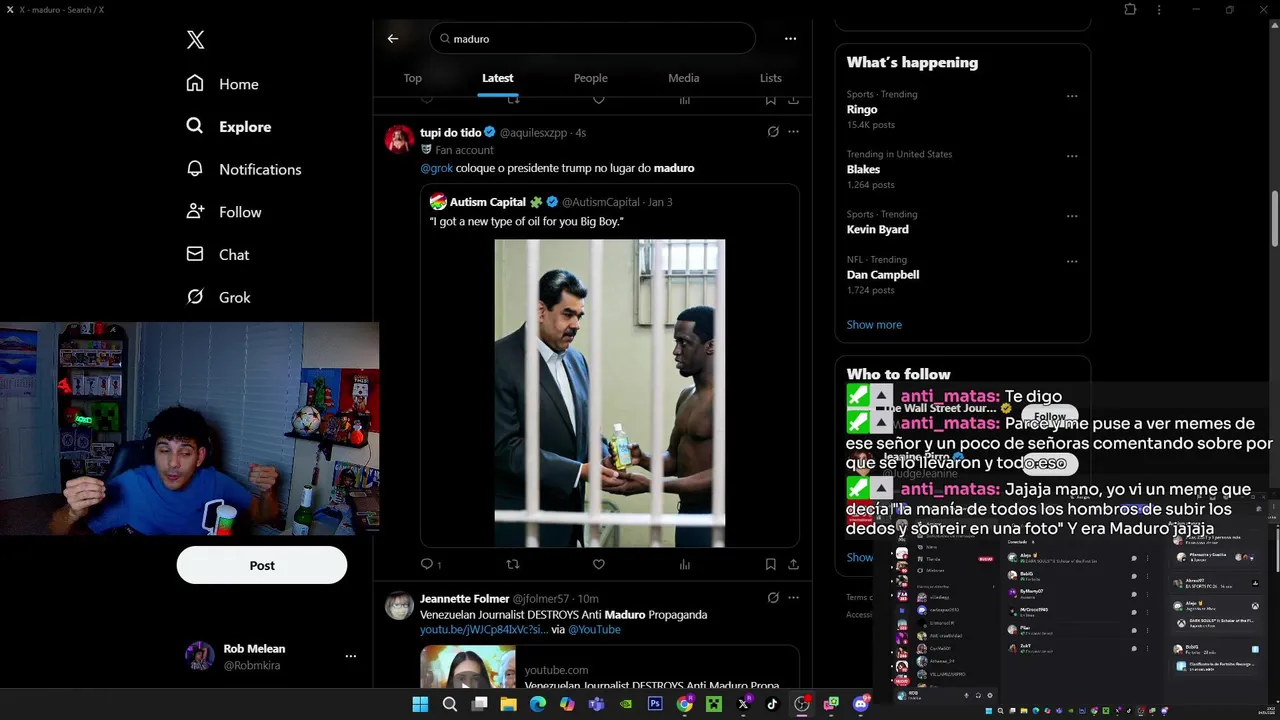Open account menu dots beside Rob Melean
This screenshot has height=720, width=1280.
(x=350, y=656)
